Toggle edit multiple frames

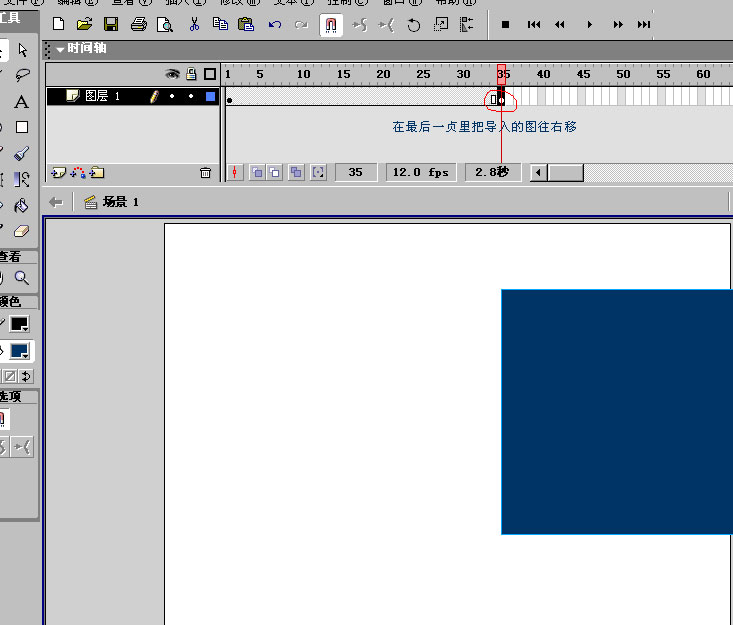coord(295,172)
